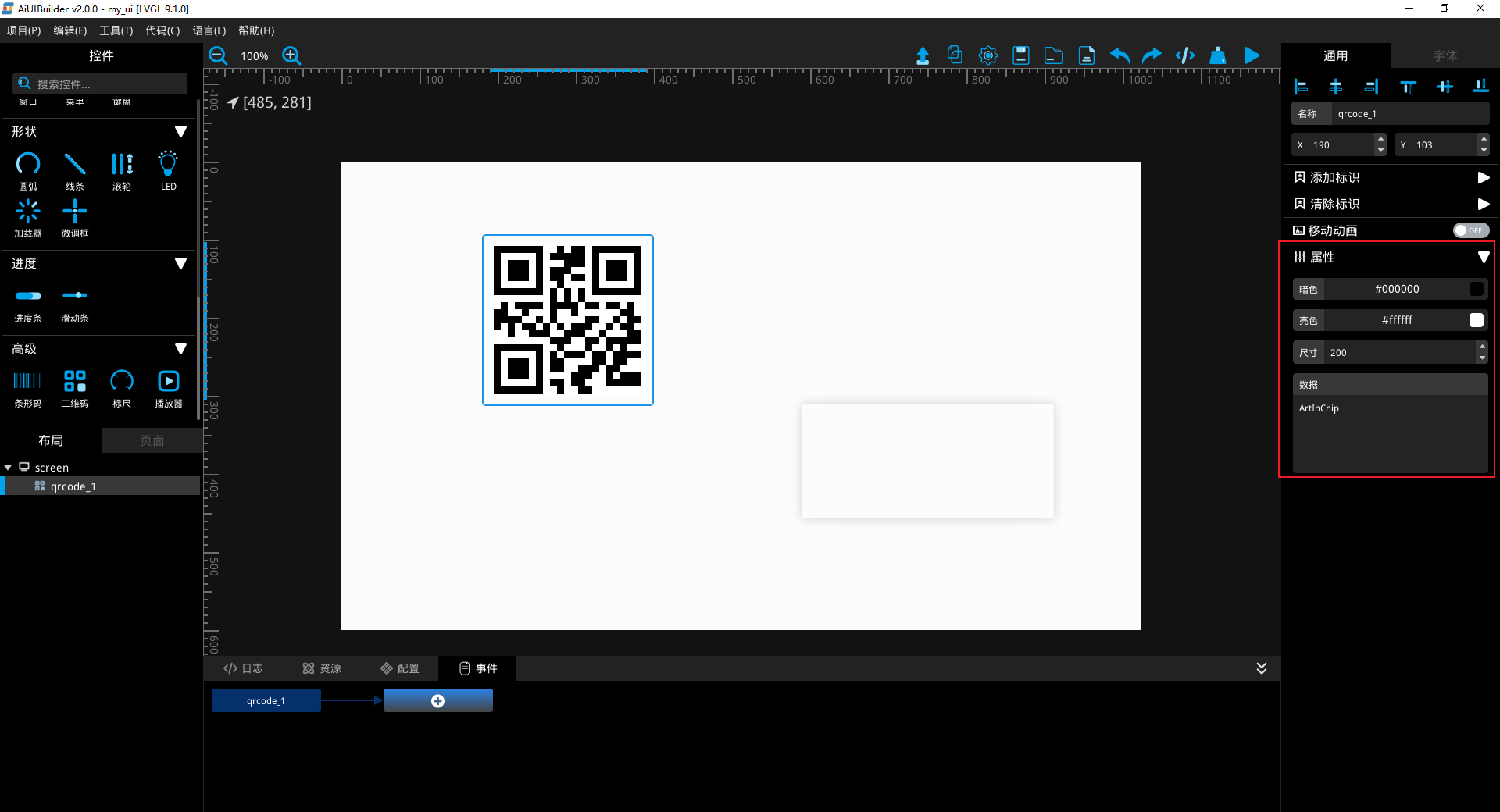
Task: Select the 线条 line widget
Action: point(75,171)
